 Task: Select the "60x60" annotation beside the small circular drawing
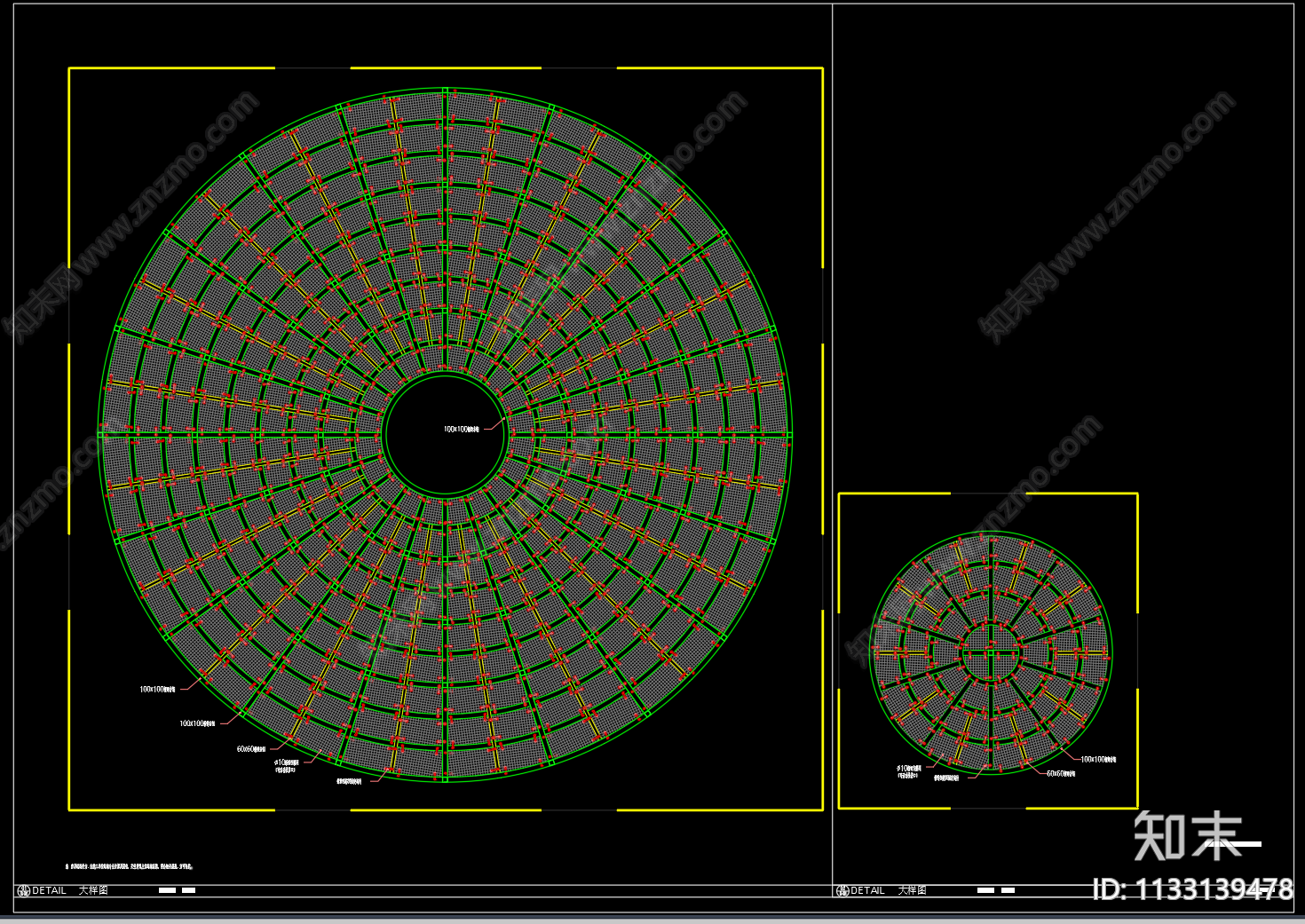tap(1061, 774)
